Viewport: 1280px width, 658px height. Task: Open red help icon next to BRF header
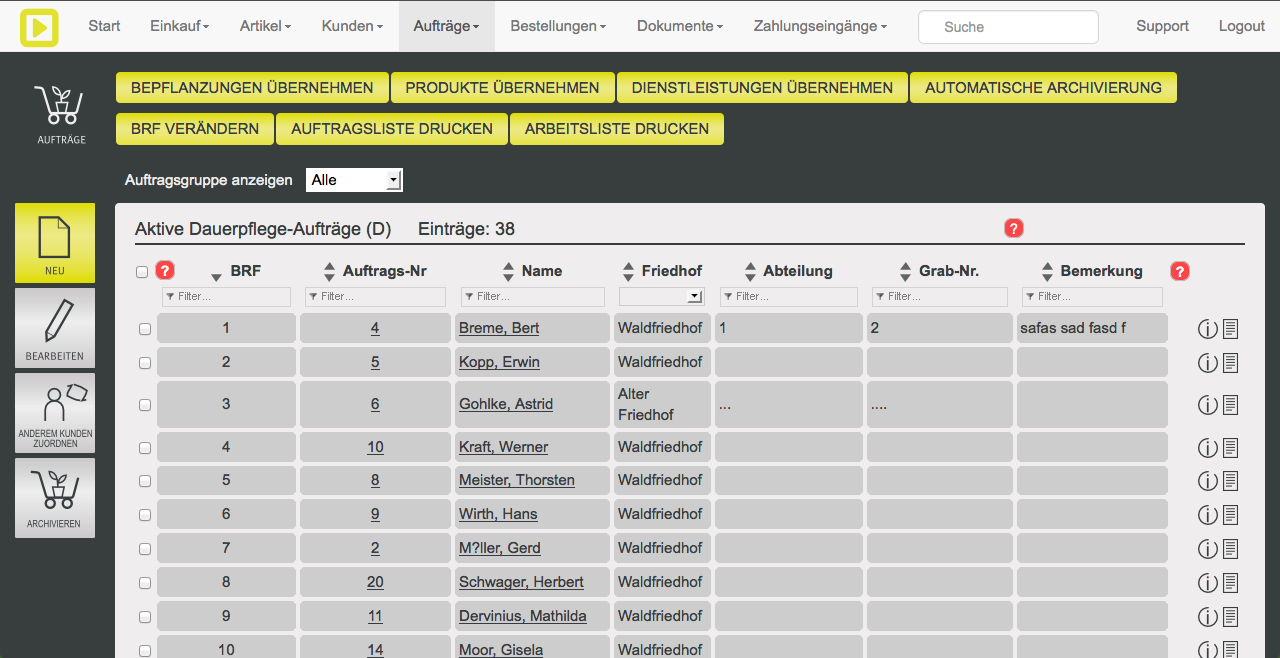click(x=166, y=271)
